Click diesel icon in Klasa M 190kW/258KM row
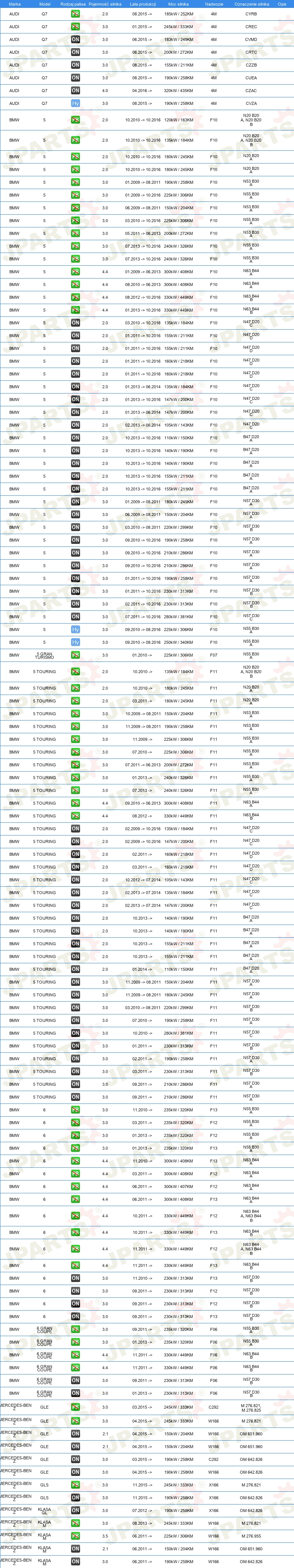294x1568 pixels. [x=76, y=1561]
